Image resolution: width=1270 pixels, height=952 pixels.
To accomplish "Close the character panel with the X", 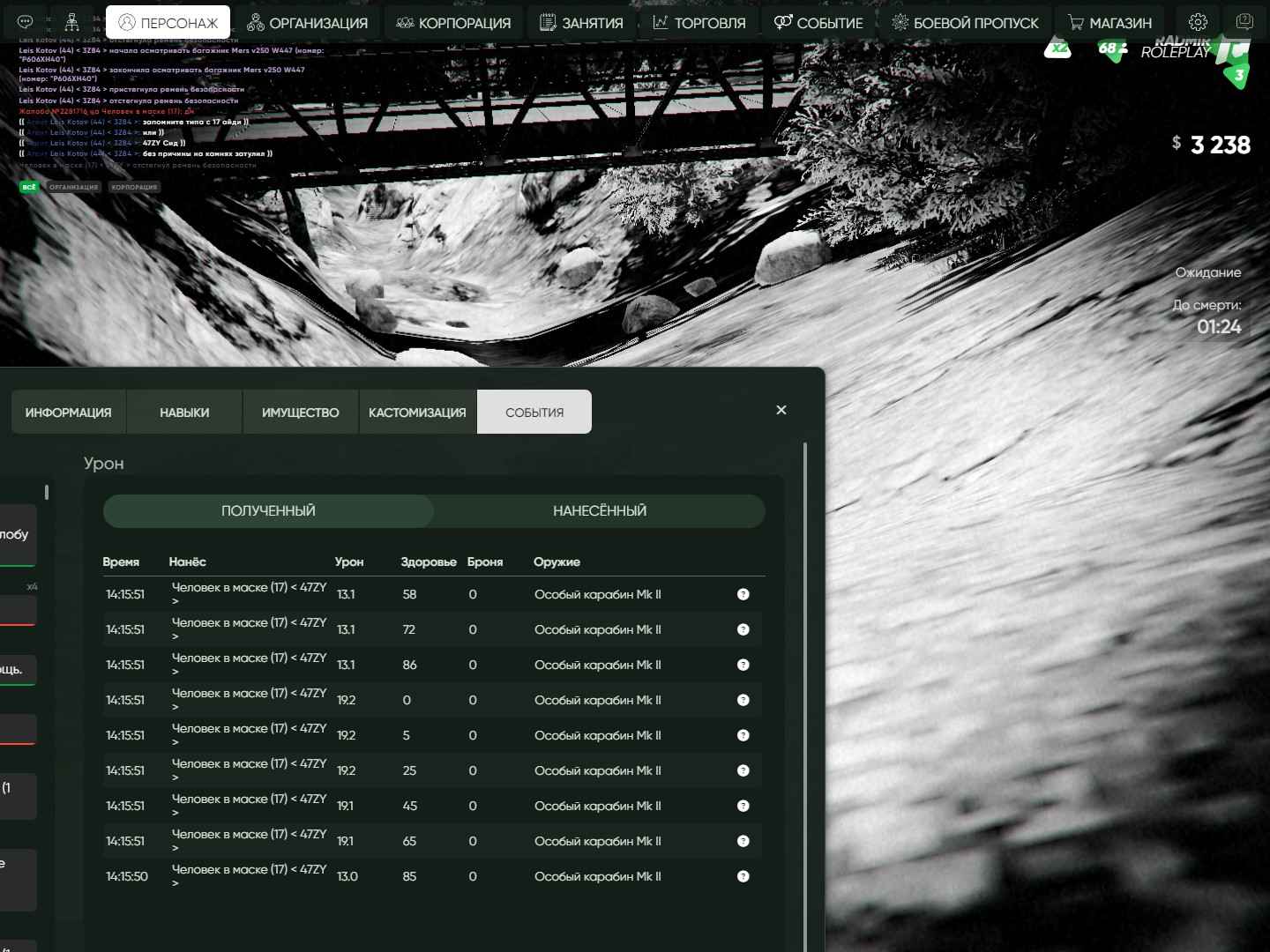I will [781, 410].
